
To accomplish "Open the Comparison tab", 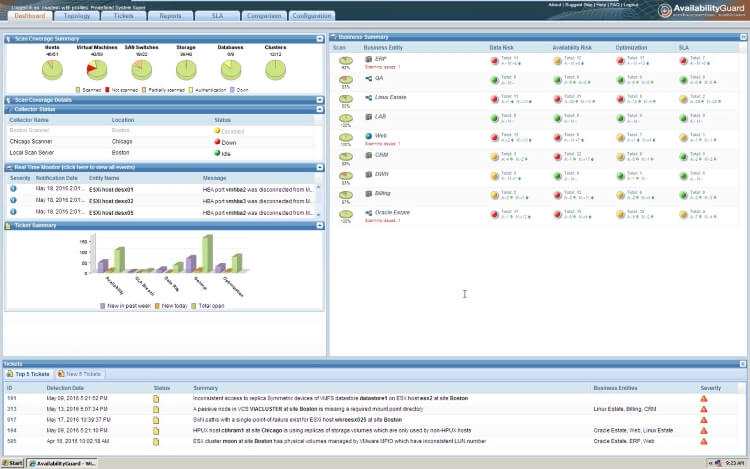I will [x=264, y=16].
